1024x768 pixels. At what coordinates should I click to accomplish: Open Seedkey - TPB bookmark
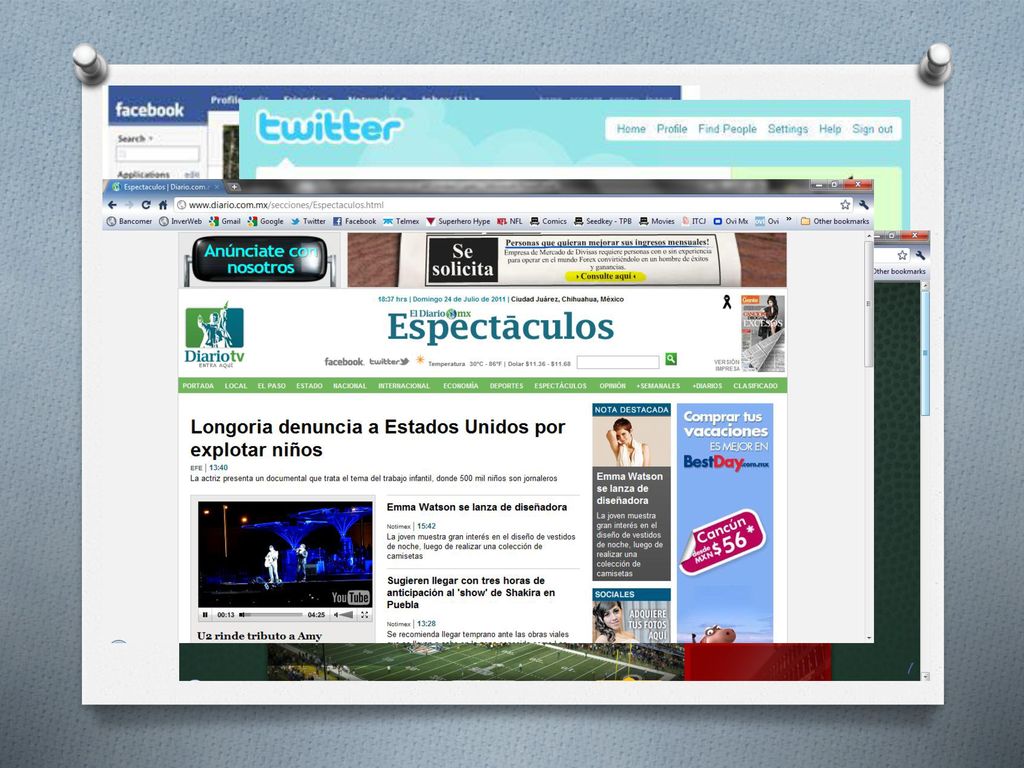tap(603, 221)
